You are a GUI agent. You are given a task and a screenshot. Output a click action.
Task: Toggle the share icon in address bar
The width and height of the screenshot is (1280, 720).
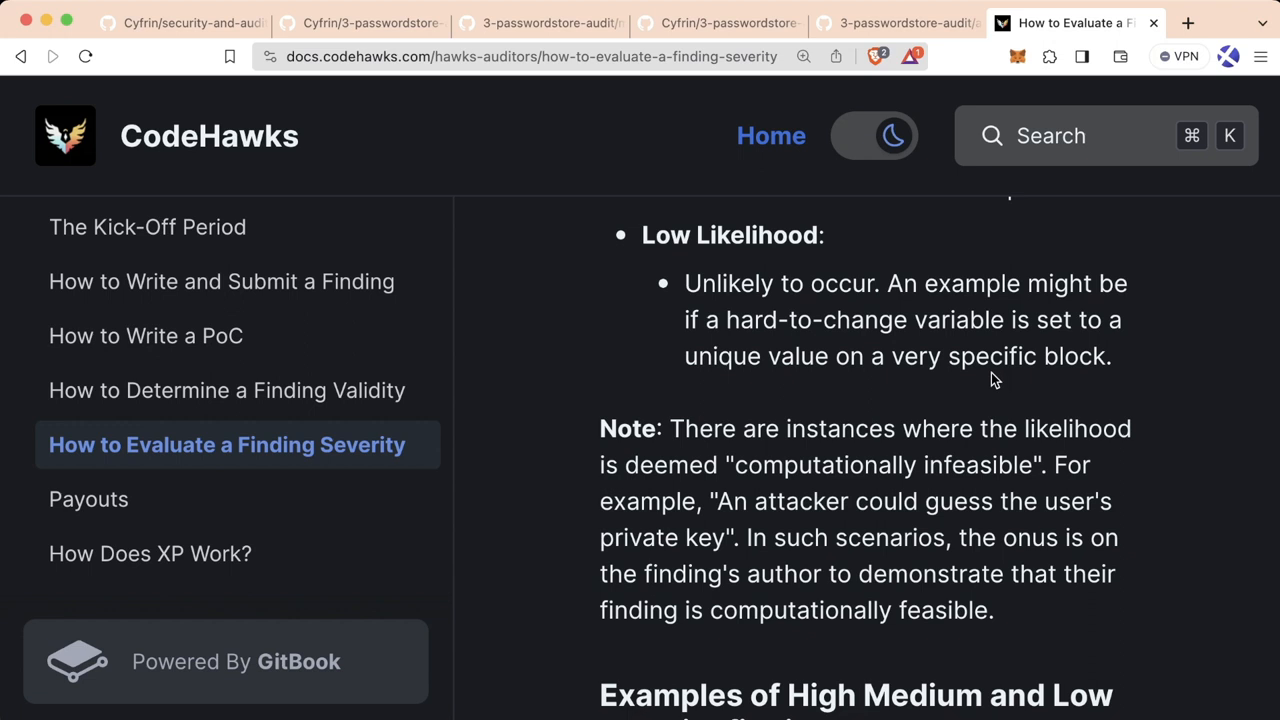[x=835, y=56]
